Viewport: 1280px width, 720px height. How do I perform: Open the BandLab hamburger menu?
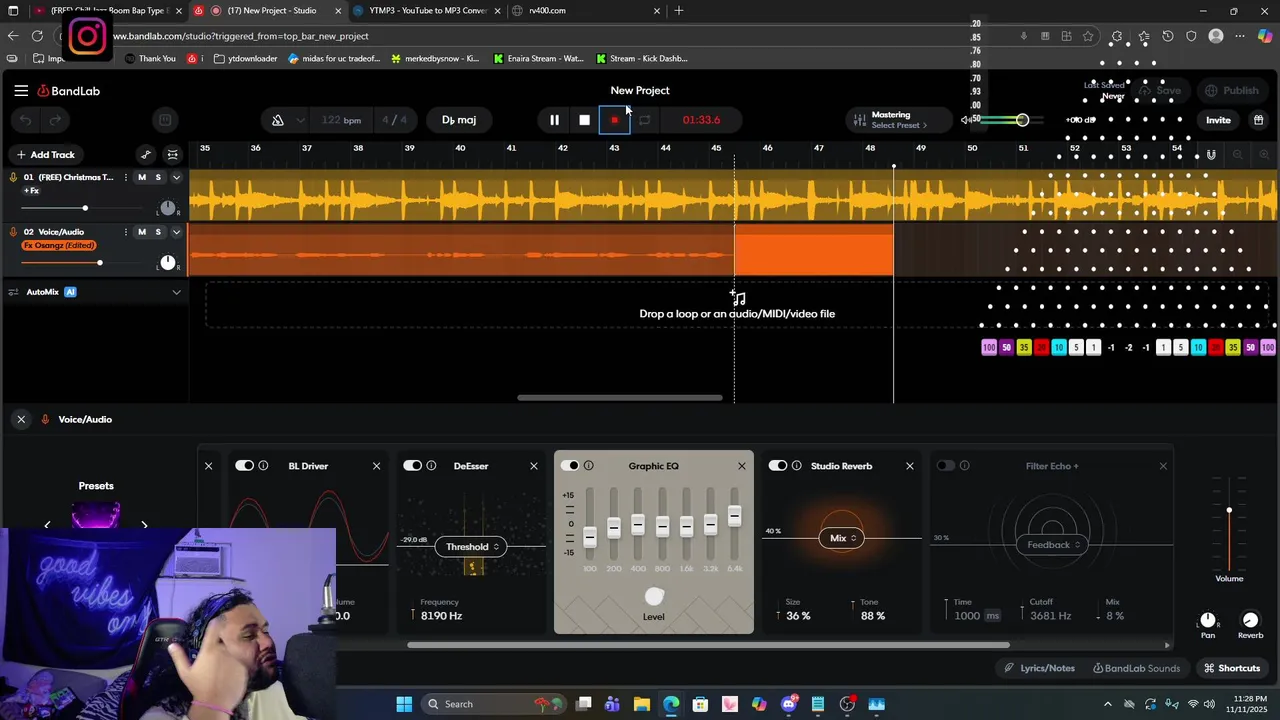pyautogui.click(x=21, y=91)
